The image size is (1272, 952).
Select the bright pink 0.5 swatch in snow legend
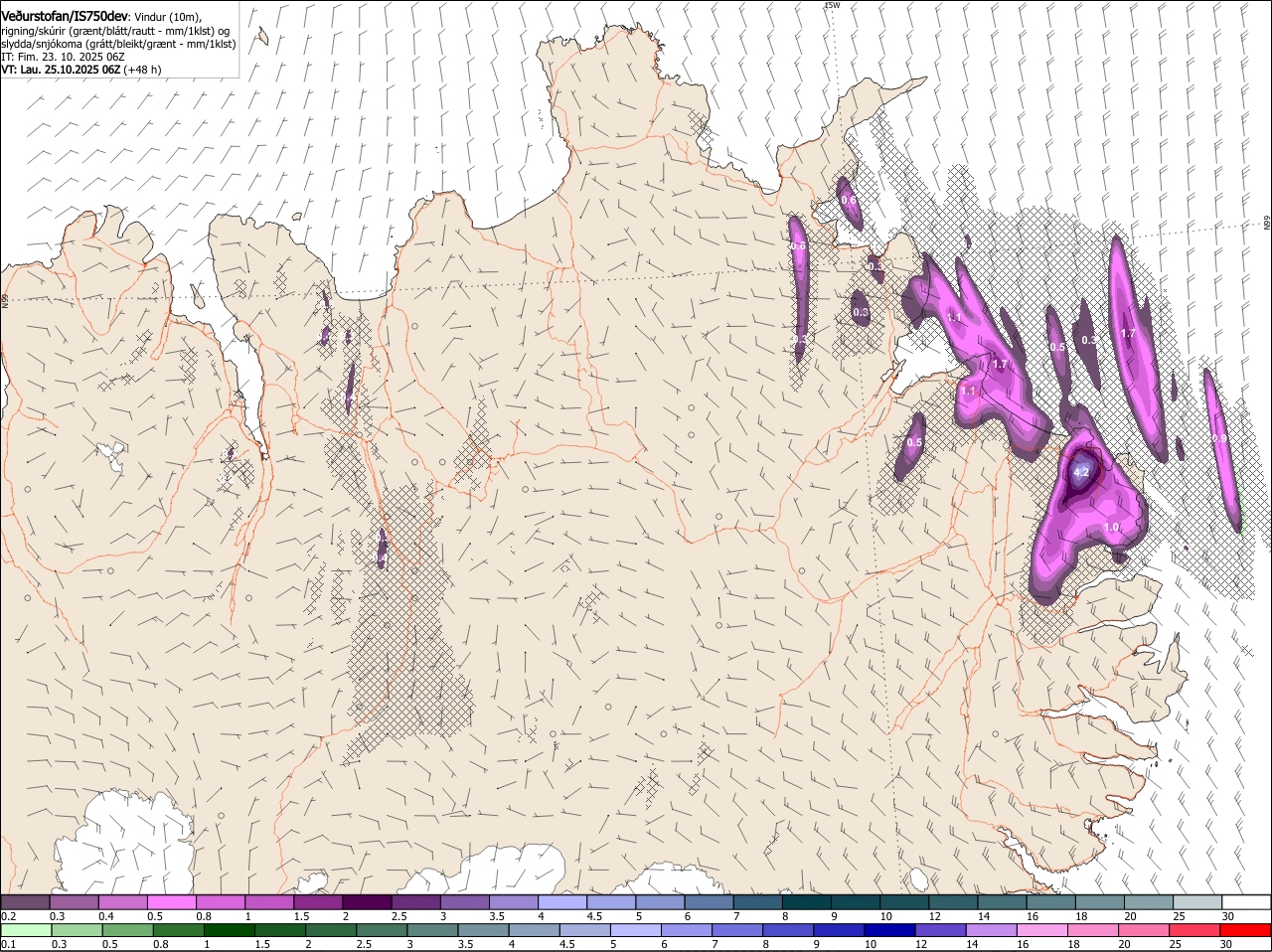coord(172,902)
